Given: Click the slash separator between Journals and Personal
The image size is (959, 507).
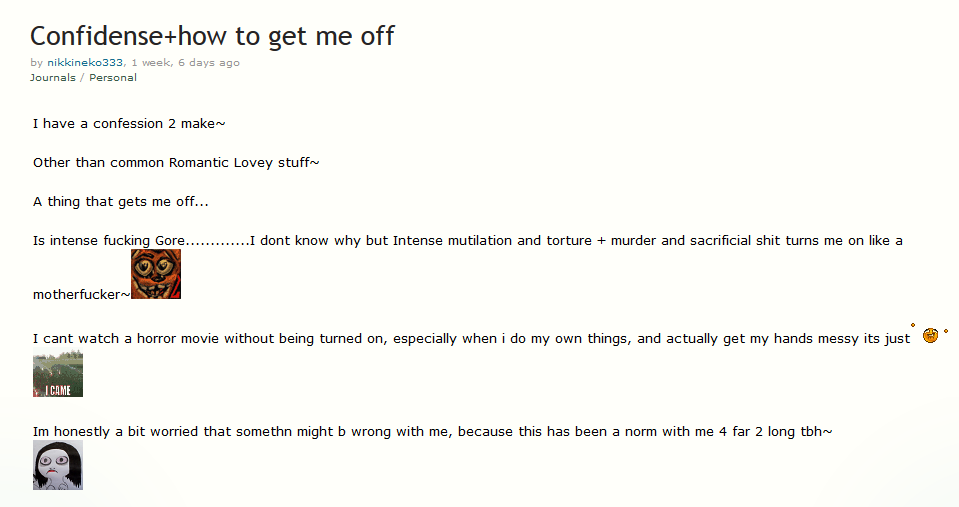Looking at the screenshot, I should pos(82,78).
